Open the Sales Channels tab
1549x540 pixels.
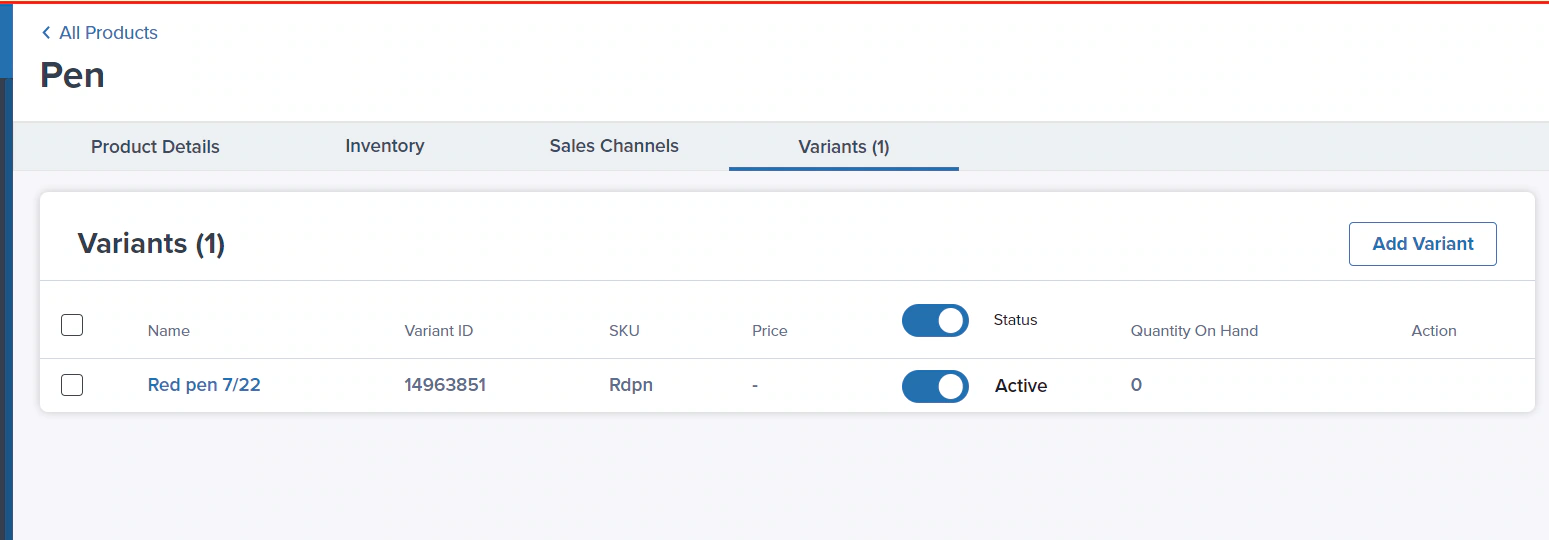614,146
